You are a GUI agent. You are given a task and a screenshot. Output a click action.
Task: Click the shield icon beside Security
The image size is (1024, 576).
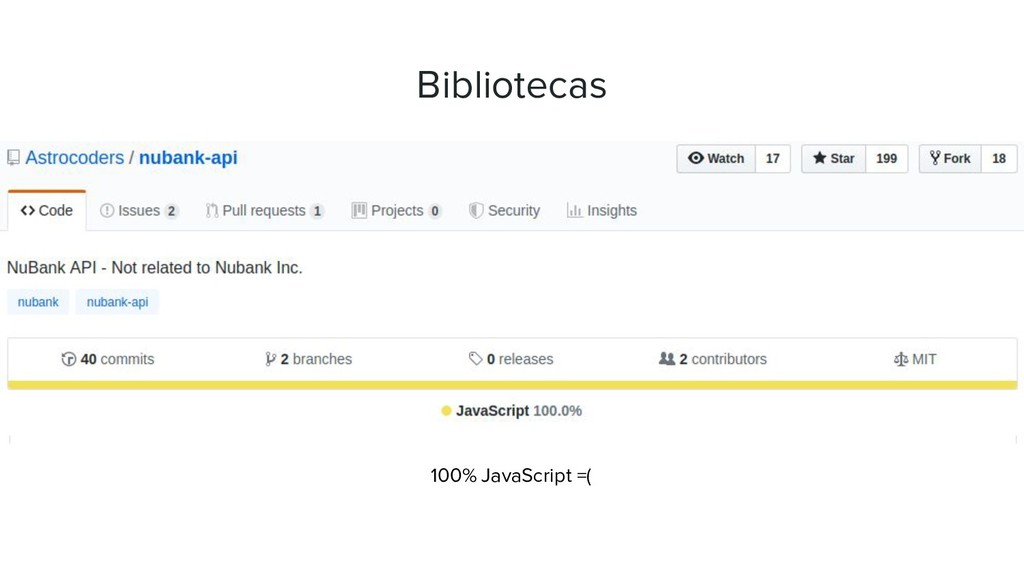(476, 210)
